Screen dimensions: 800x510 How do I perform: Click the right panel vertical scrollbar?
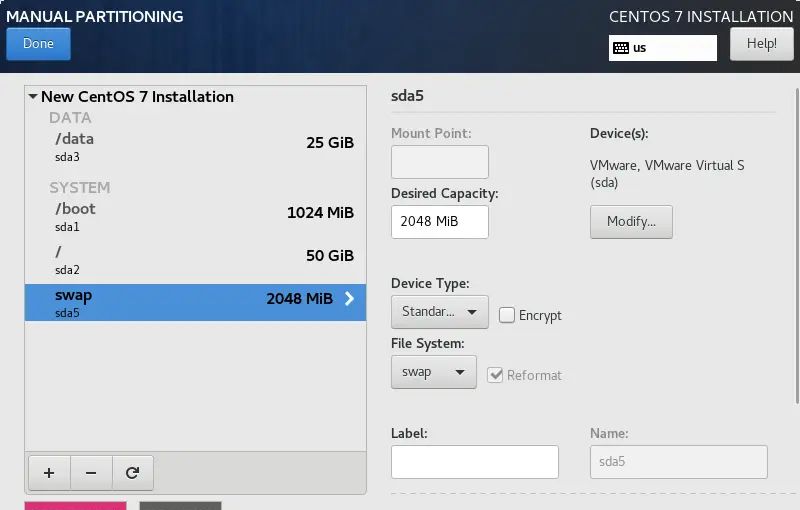coord(797,245)
